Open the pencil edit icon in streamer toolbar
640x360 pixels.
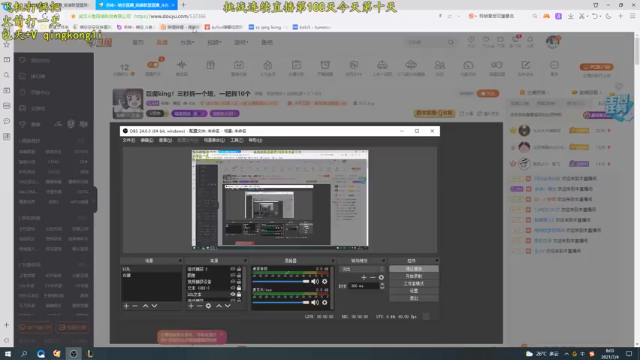(x=526, y=64)
